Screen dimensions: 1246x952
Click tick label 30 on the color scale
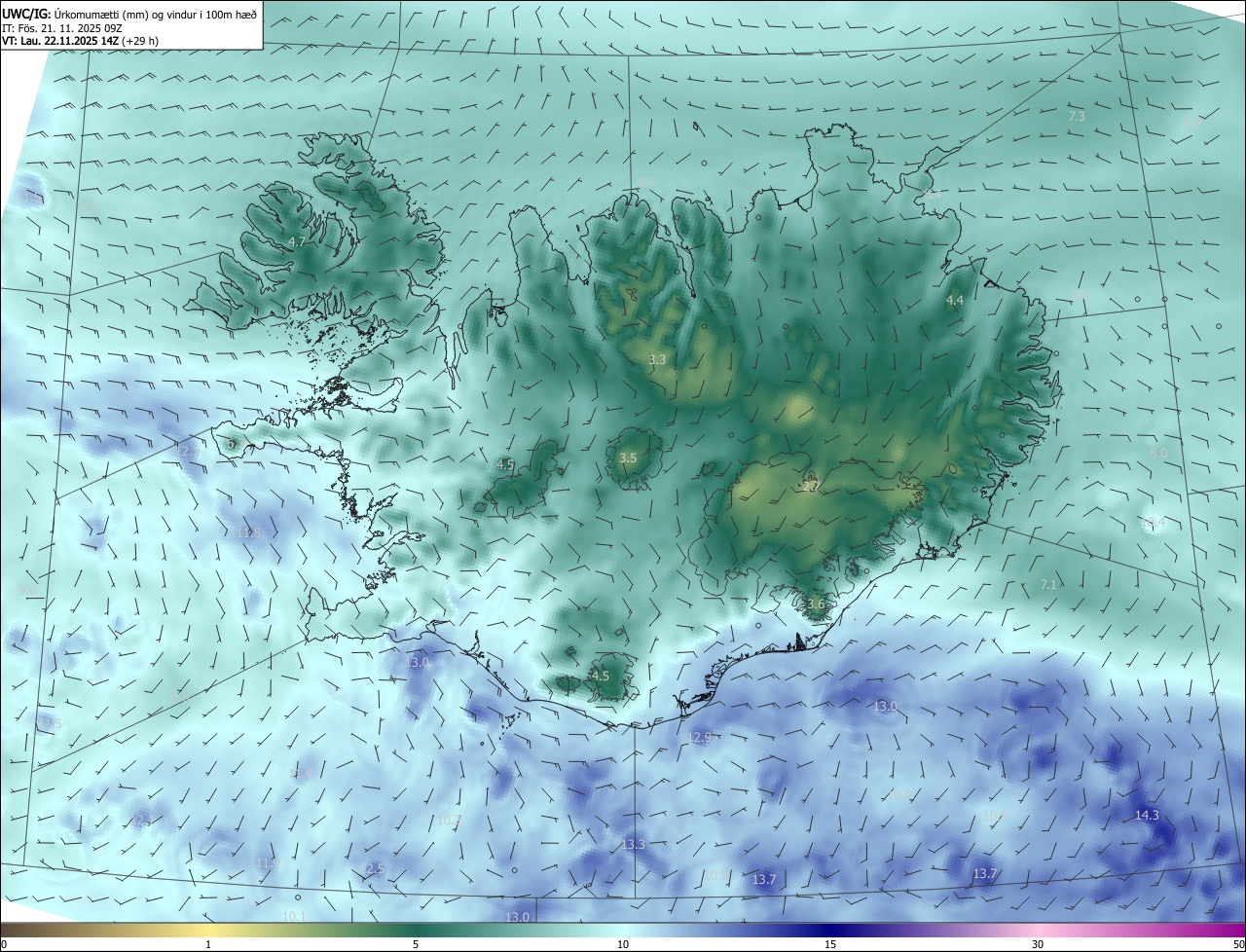coord(1038,944)
